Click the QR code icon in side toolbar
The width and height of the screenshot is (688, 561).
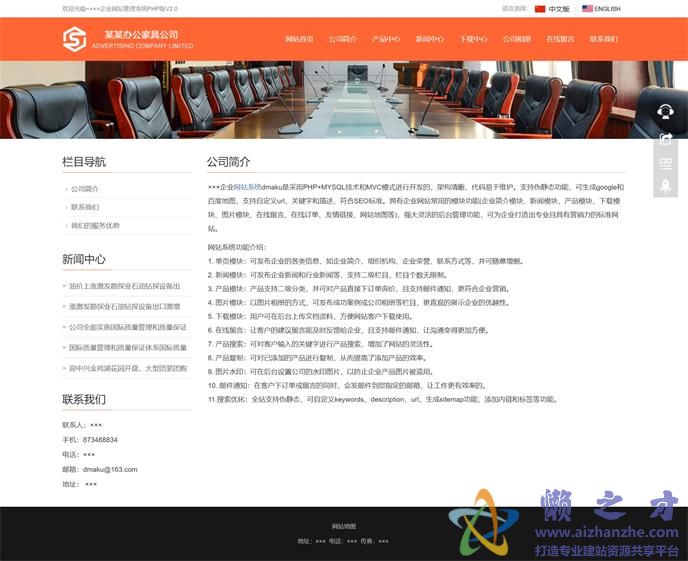tap(666, 164)
